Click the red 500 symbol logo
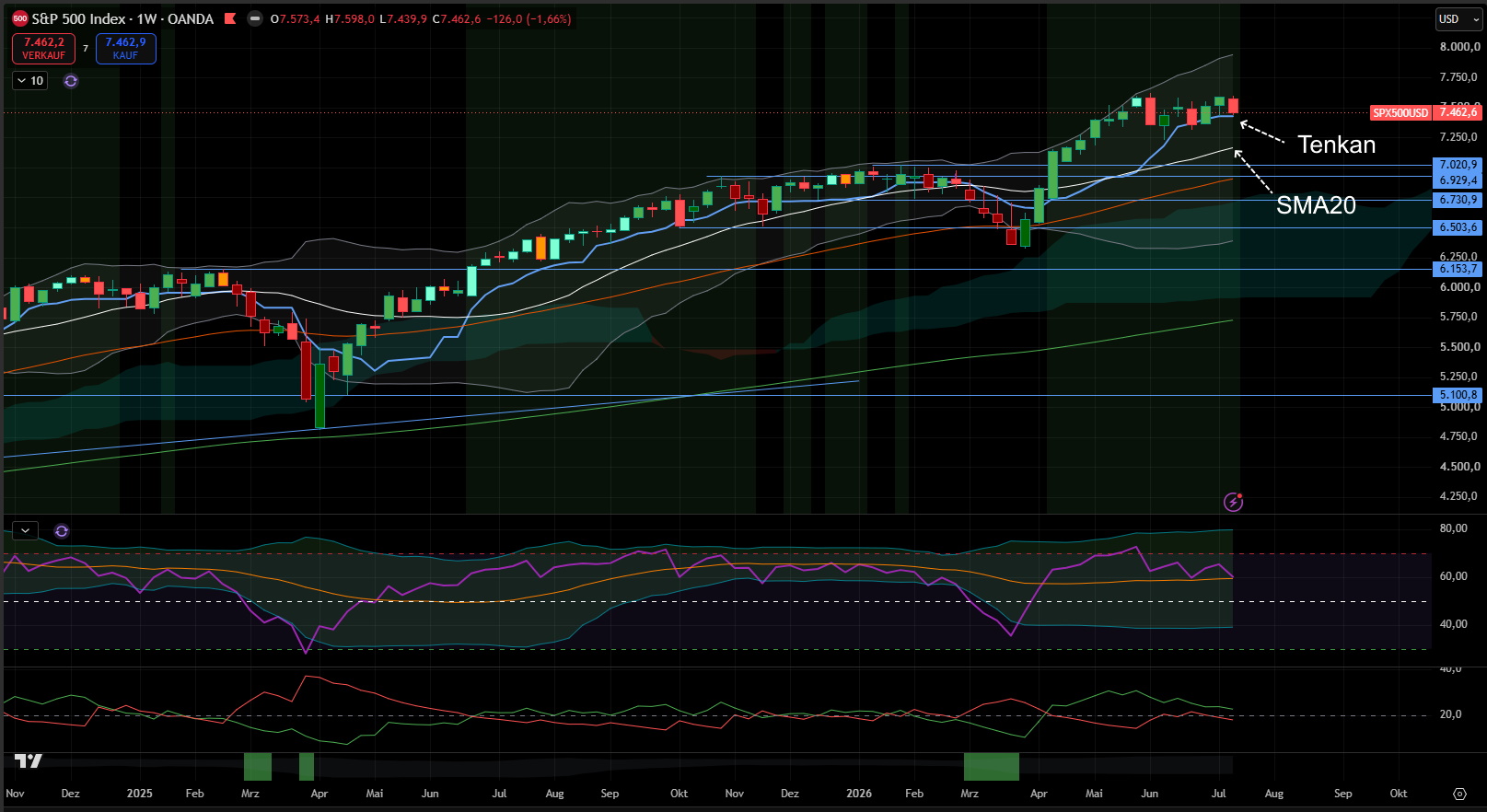Image resolution: width=1487 pixels, height=812 pixels. pos(20,18)
